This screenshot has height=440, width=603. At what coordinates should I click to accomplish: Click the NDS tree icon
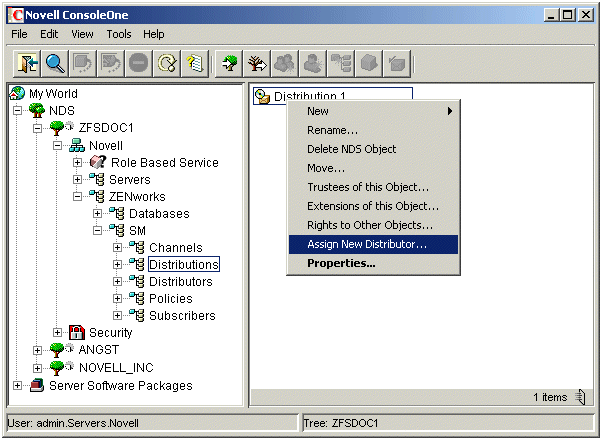coord(37,110)
